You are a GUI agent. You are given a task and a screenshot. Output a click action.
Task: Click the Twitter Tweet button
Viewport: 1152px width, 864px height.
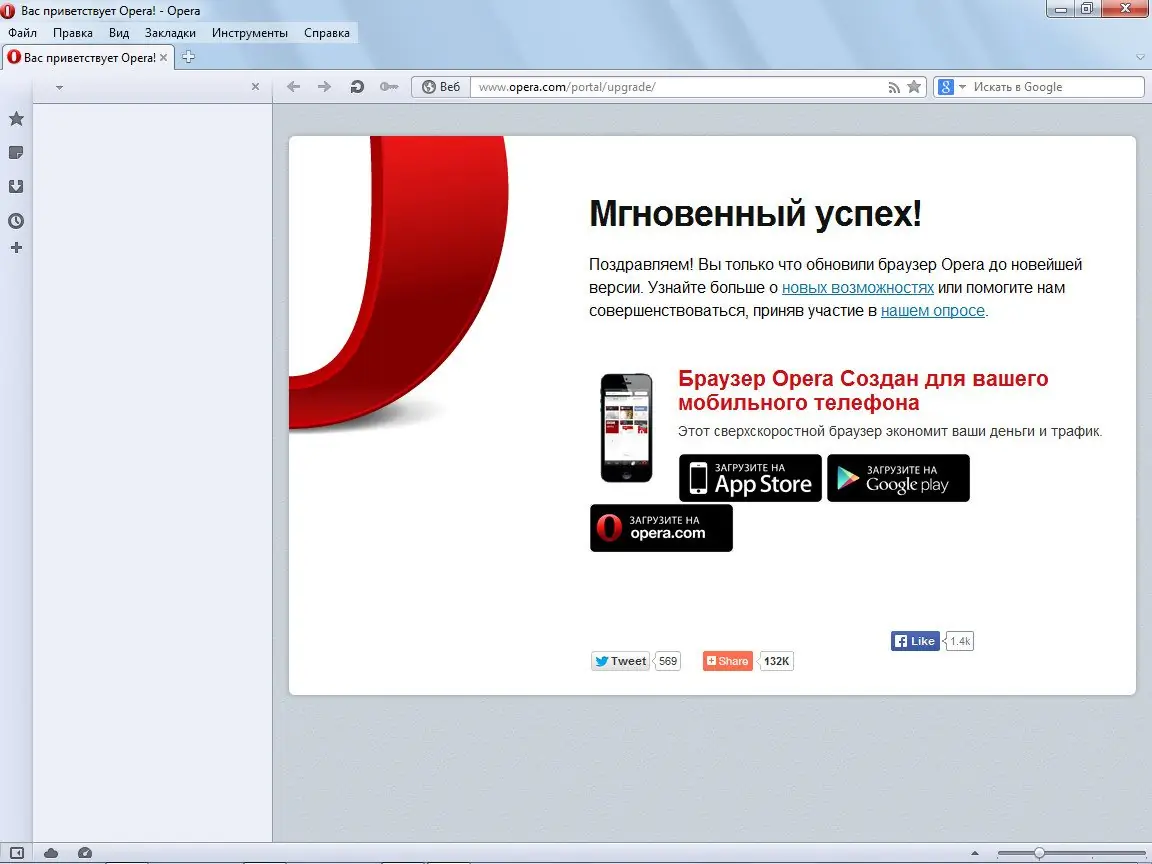[621, 661]
